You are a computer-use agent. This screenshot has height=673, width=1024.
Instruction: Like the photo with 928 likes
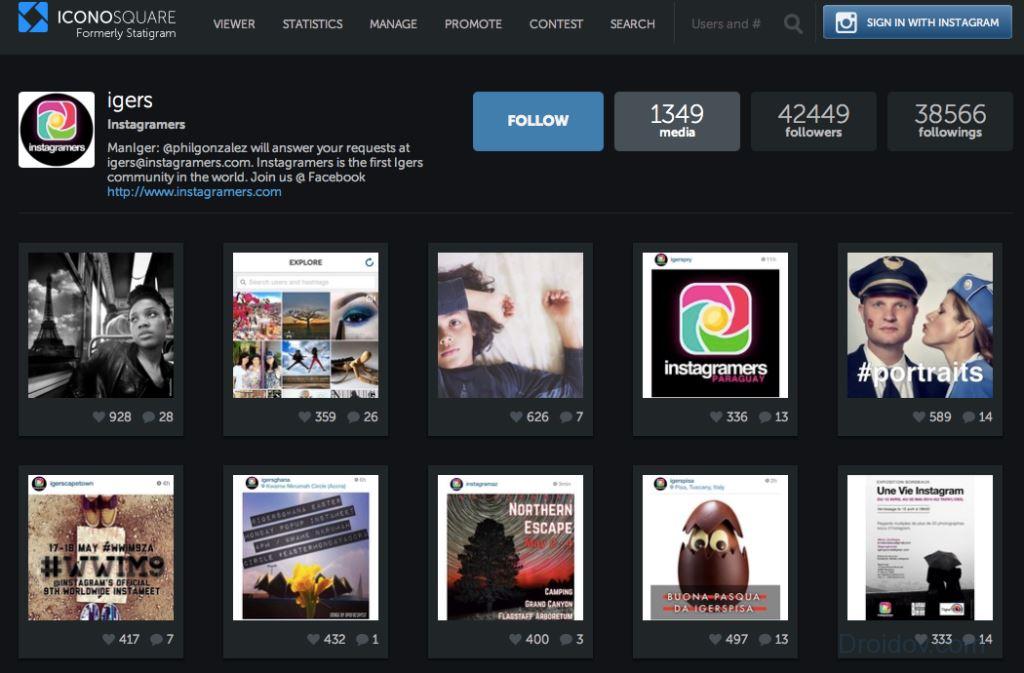[99, 416]
